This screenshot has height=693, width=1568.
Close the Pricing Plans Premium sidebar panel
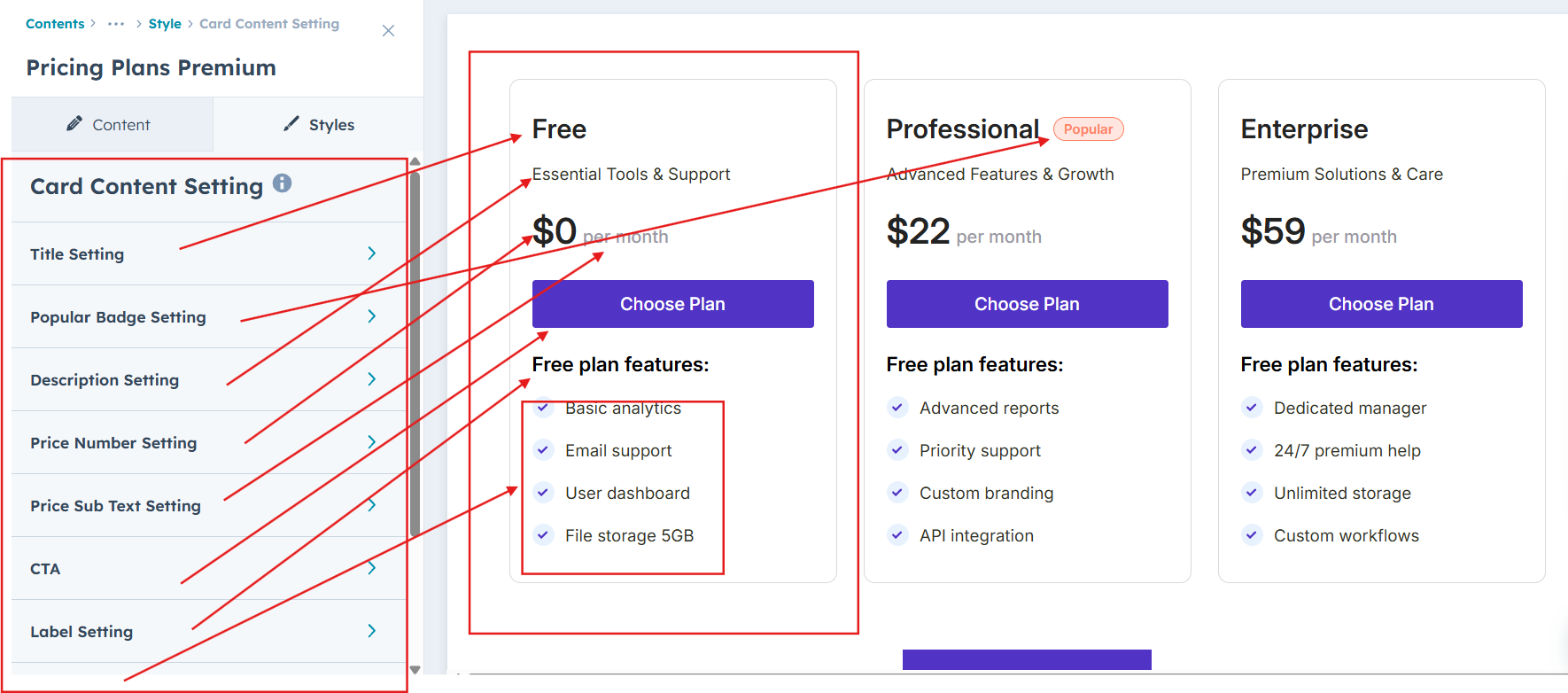coord(388,31)
